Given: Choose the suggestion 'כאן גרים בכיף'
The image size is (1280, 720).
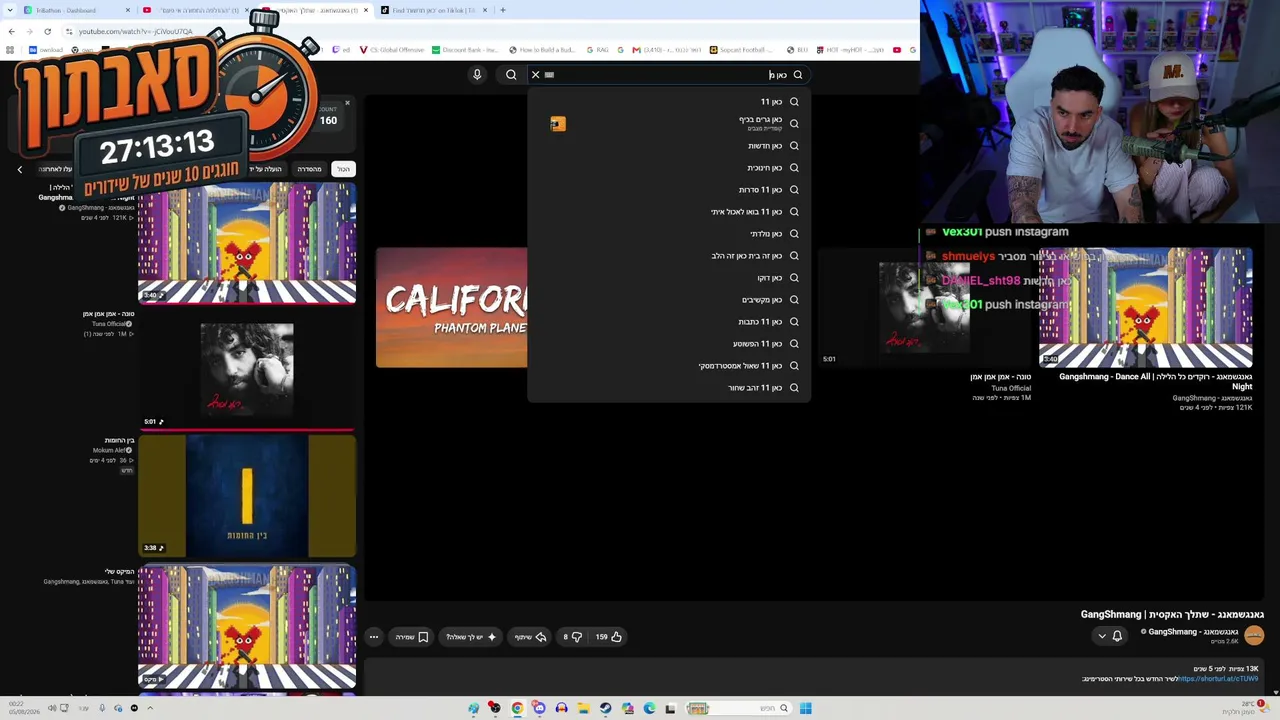Looking at the screenshot, I should (669, 124).
